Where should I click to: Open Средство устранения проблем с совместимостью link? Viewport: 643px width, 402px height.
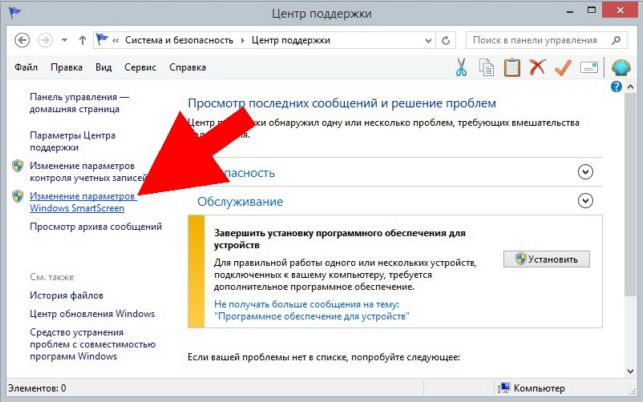[x=92, y=344]
